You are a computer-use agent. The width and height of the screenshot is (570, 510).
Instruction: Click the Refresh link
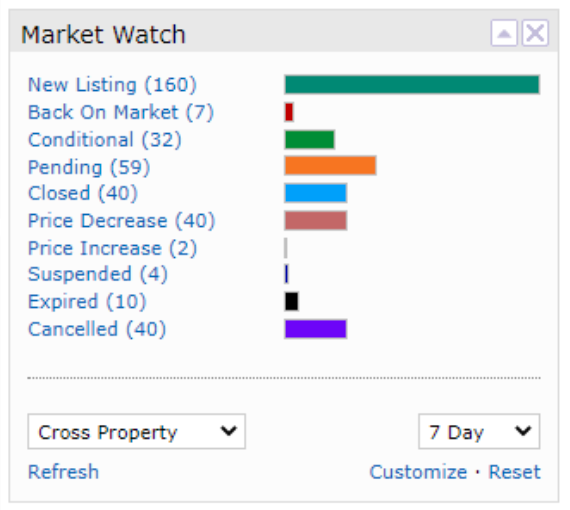click(x=63, y=472)
